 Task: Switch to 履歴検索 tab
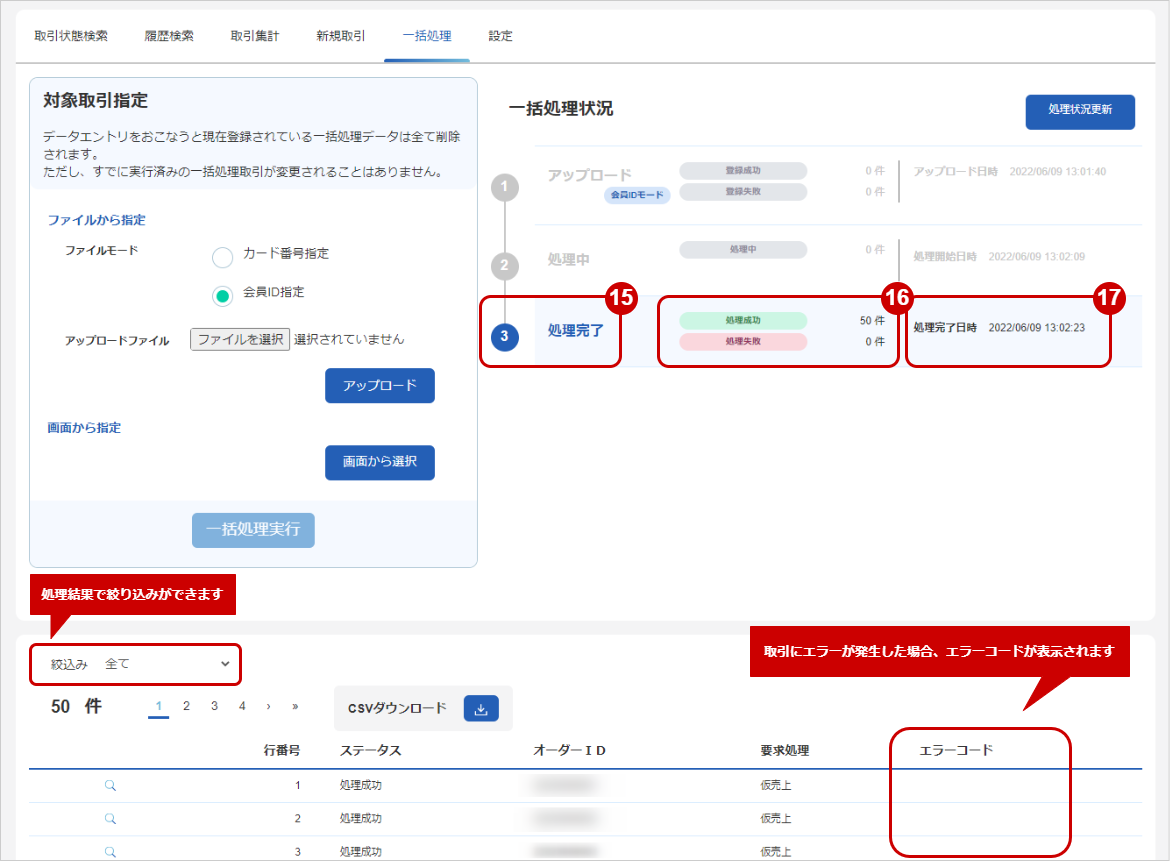[169, 36]
